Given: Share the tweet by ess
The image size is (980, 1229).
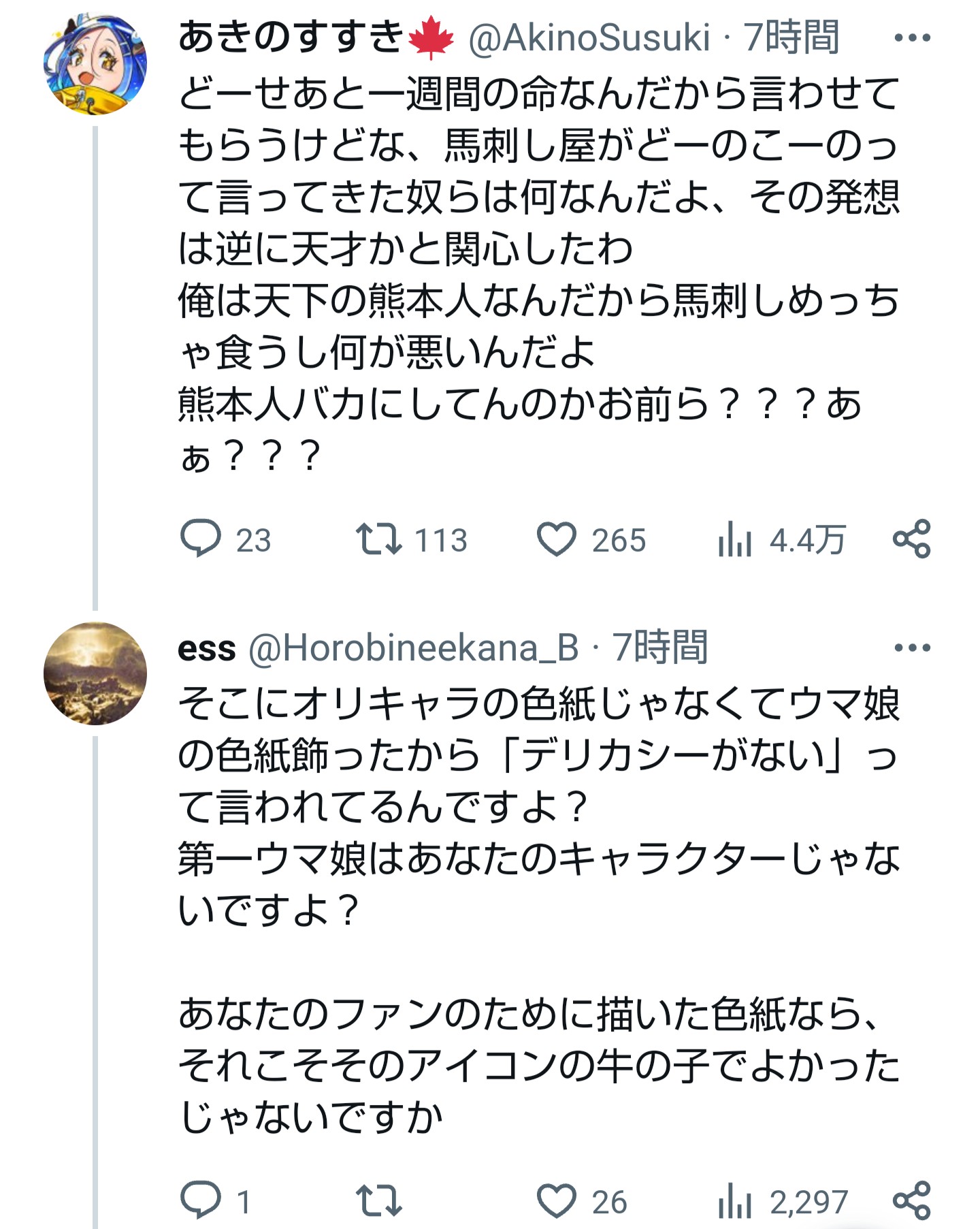Looking at the screenshot, I should pyautogui.click(x=911, y=1201).
